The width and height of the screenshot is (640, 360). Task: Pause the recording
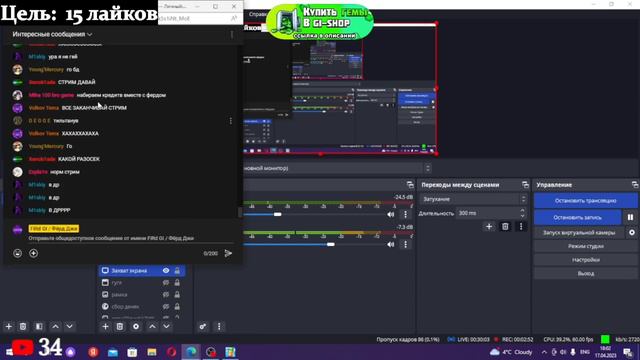630,218
